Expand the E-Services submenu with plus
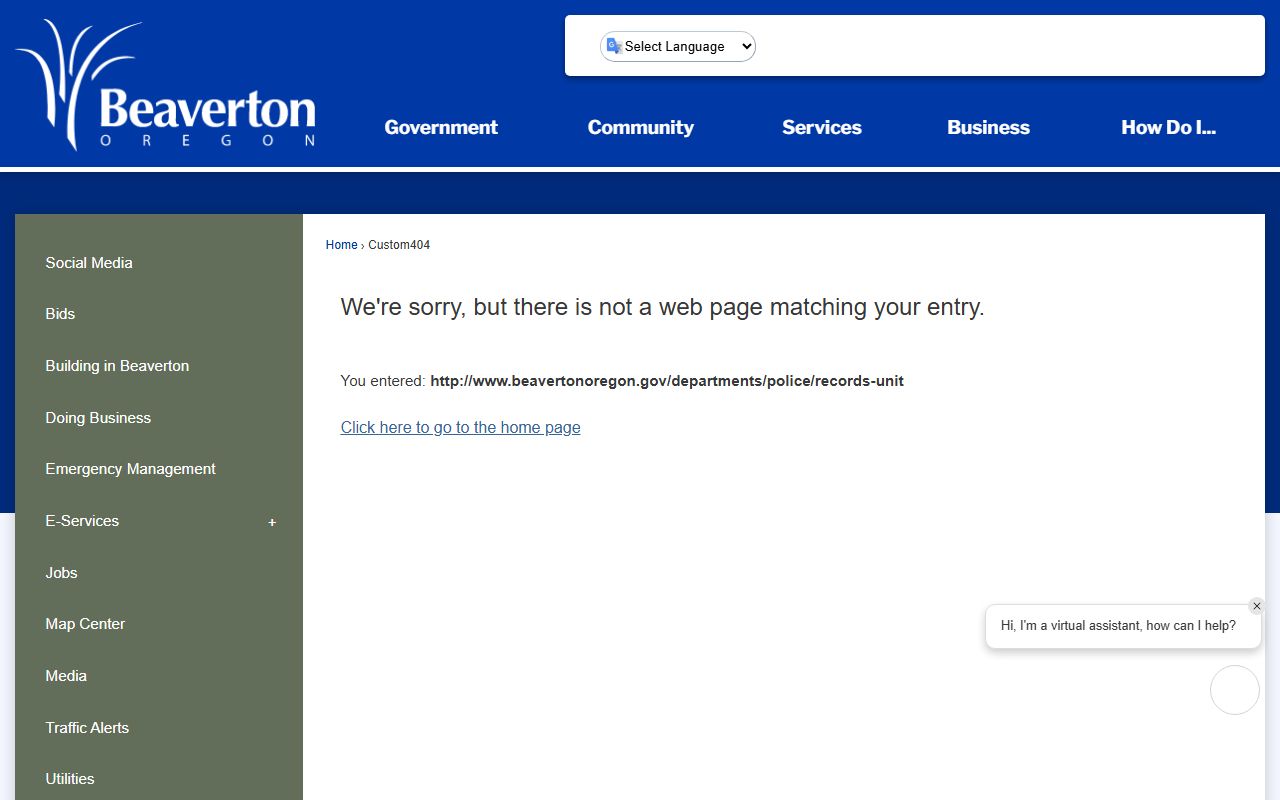 click(x=272, y=522)
